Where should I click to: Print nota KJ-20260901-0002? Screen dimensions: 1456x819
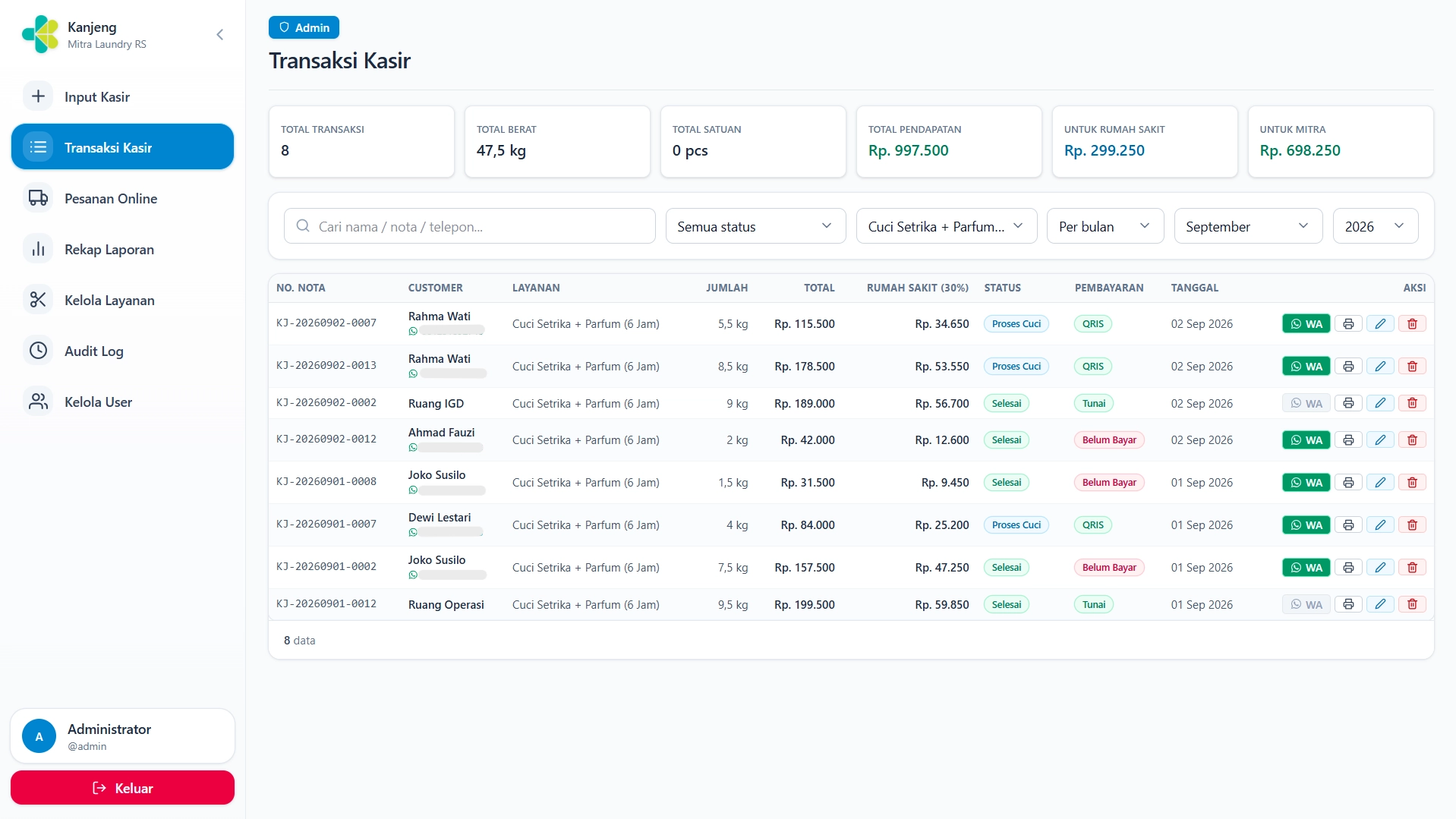click(1348, 568)
